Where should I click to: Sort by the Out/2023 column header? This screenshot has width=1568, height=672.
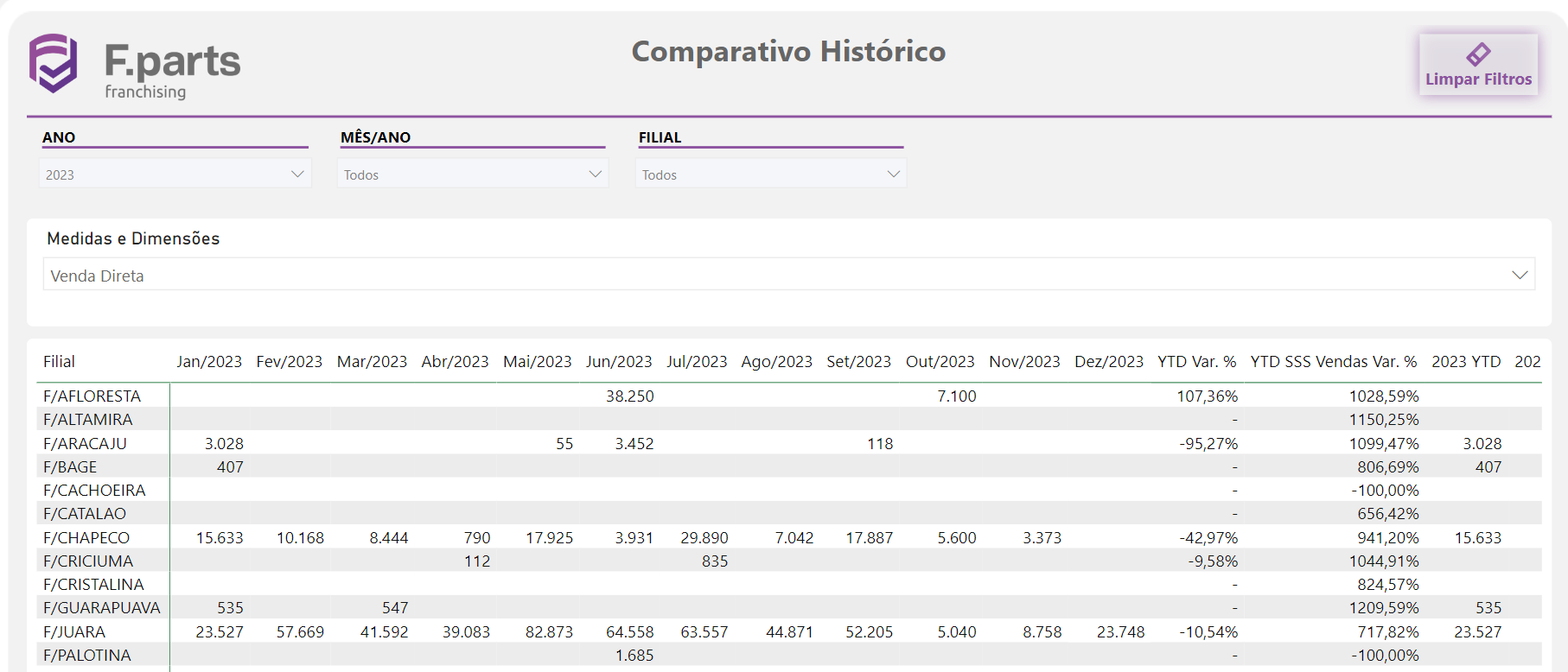(940, 361)
